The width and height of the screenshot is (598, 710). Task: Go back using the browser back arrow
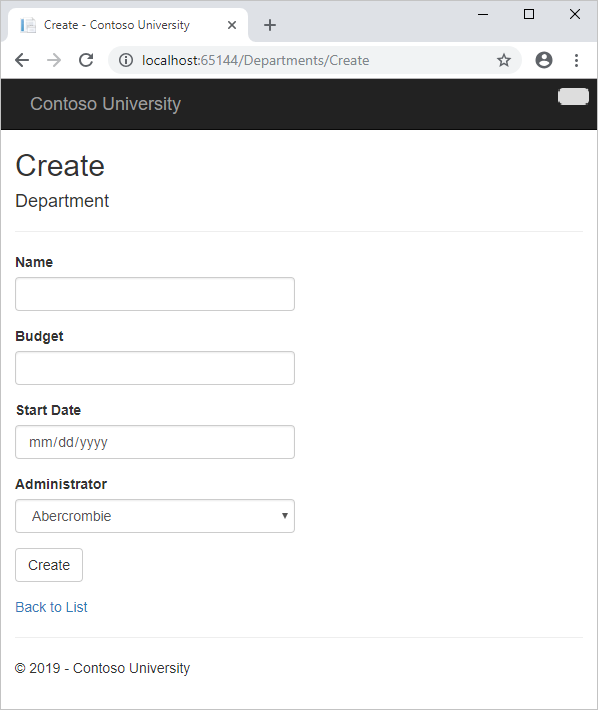pyautogui.click(x=22, y=60)
